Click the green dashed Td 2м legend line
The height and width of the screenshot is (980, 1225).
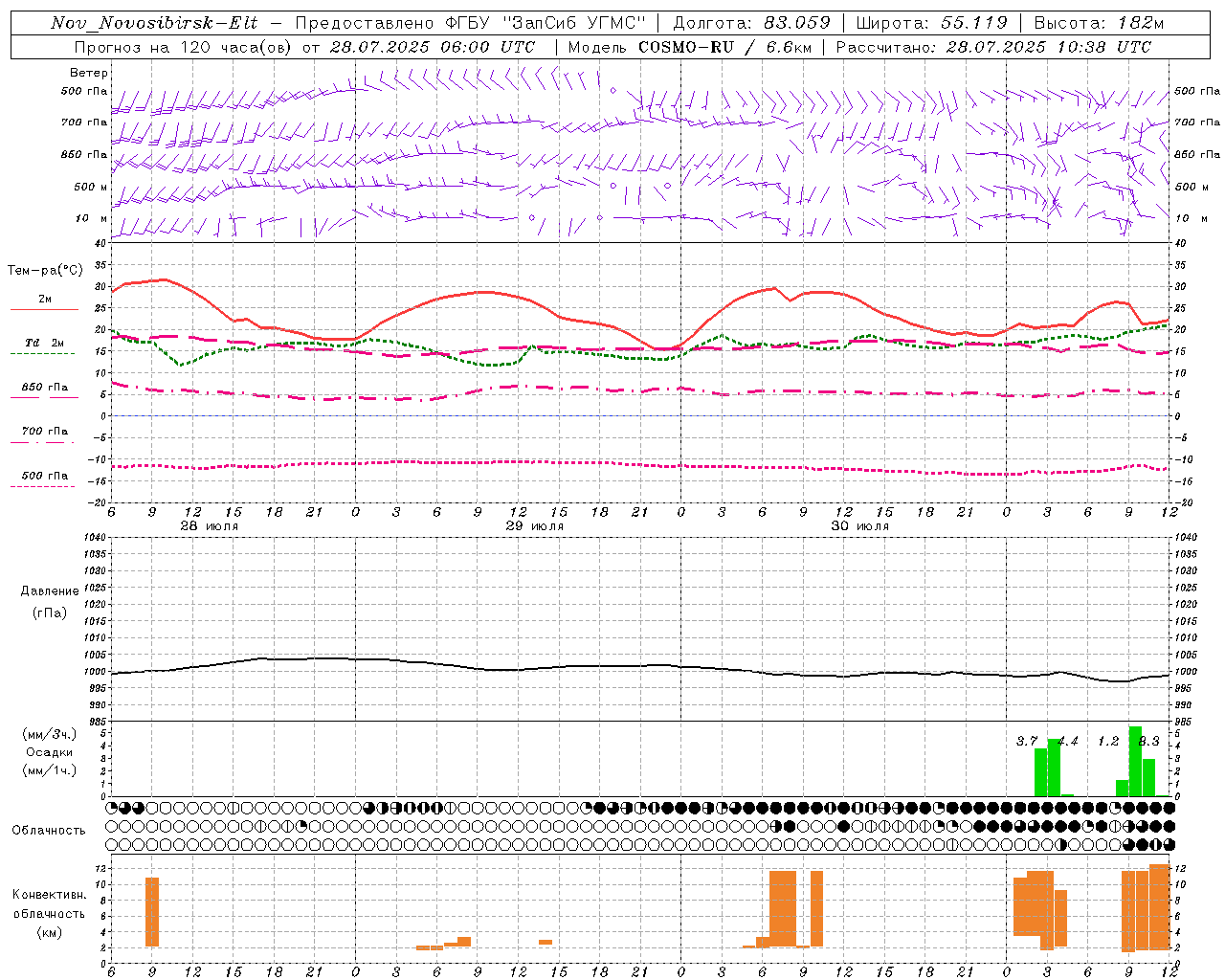[42, 354]
